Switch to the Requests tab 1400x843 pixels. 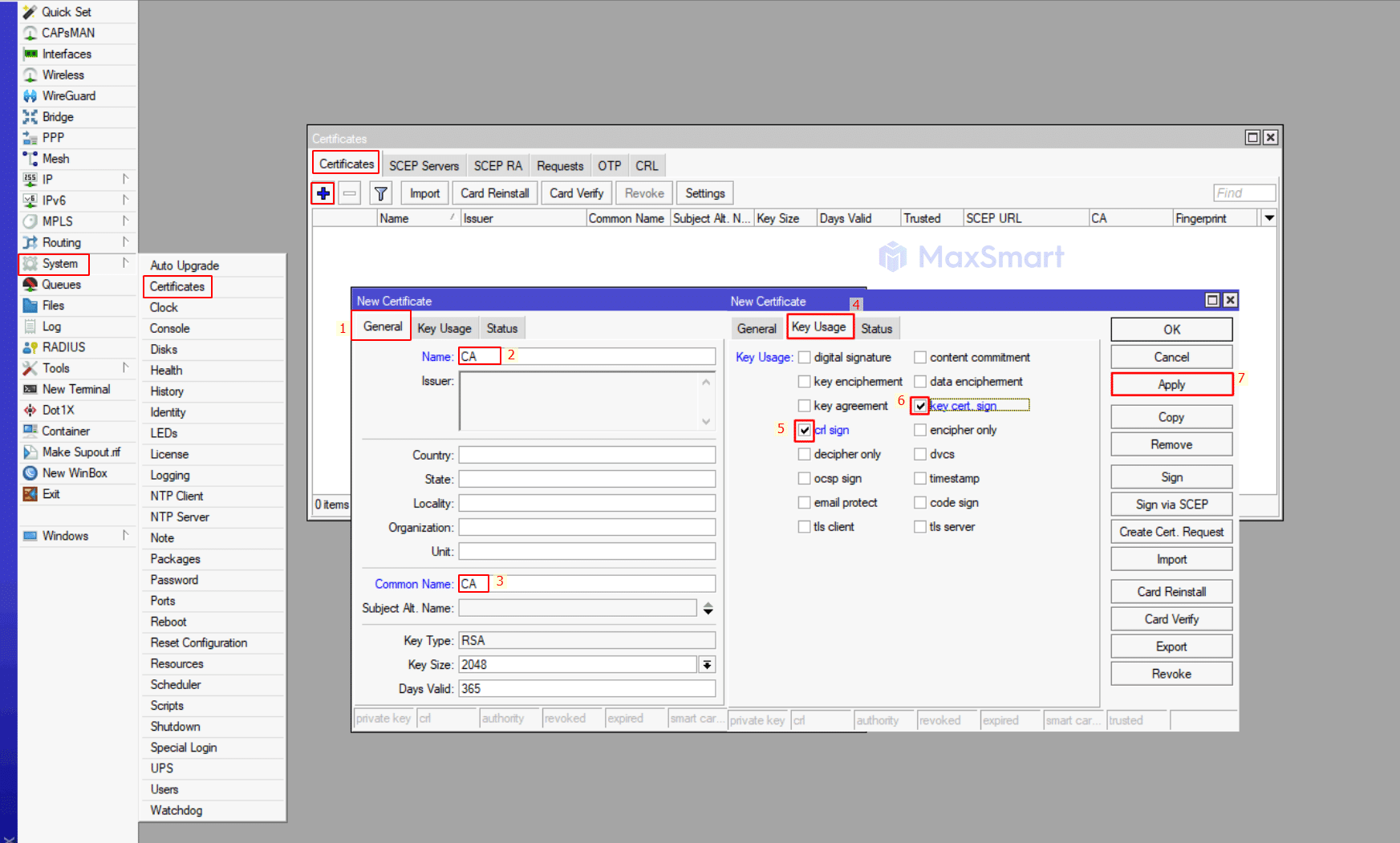coord(560,166)
